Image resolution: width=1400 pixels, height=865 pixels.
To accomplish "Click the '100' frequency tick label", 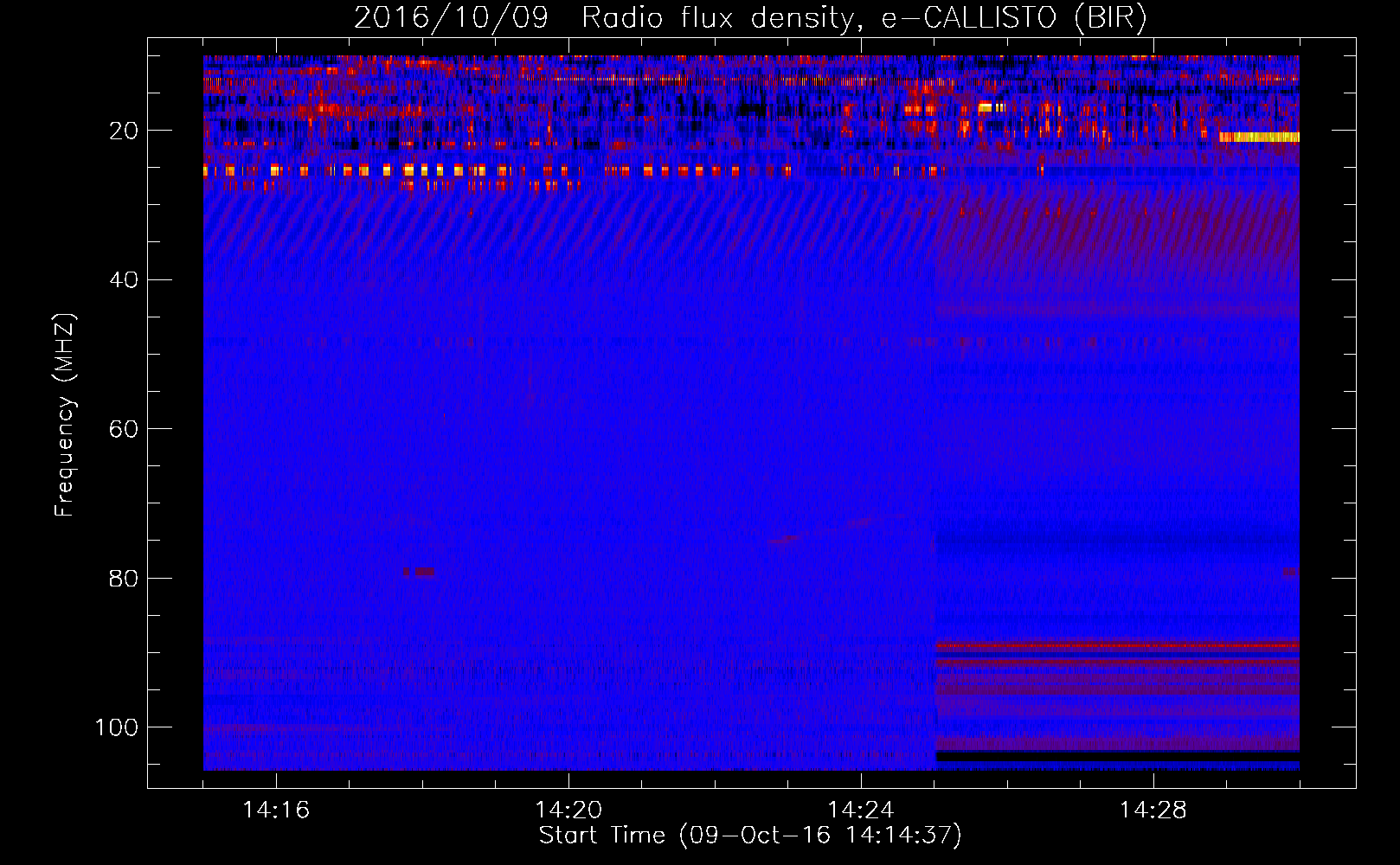I will [117, 727].
